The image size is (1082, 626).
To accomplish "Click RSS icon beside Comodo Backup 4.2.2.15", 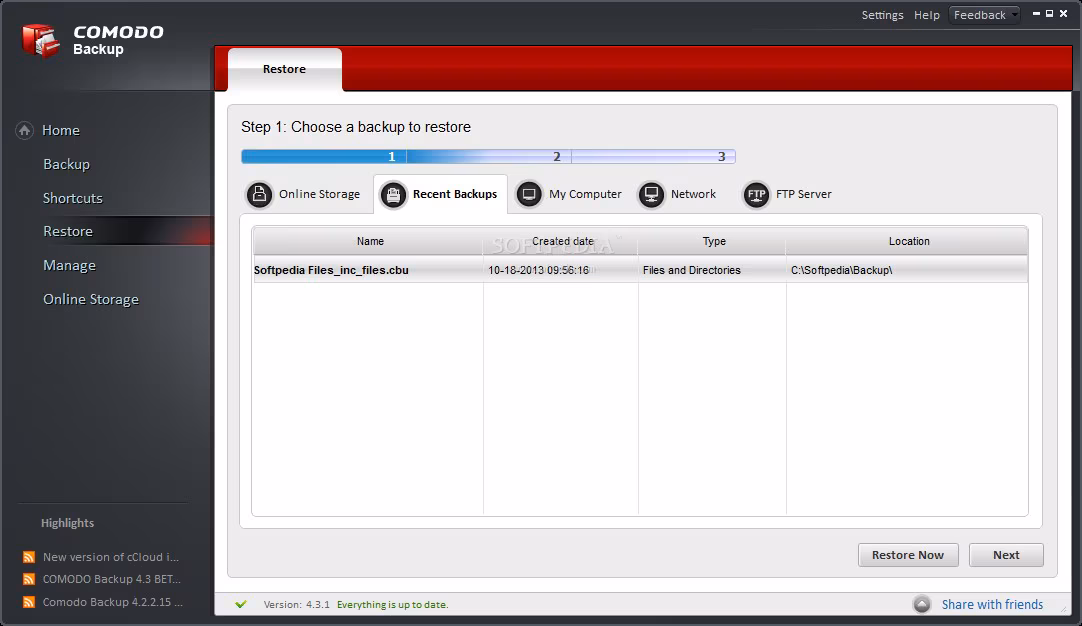I will point(29,602).
